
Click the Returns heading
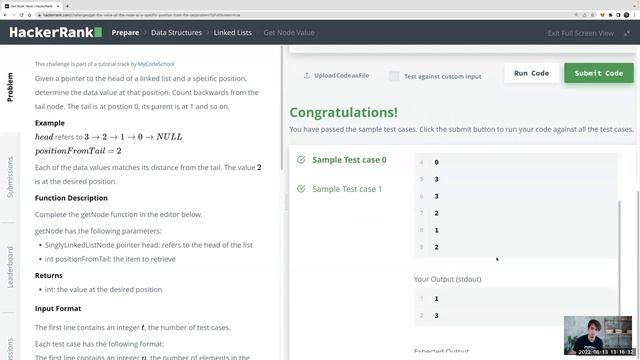point(49,276)
